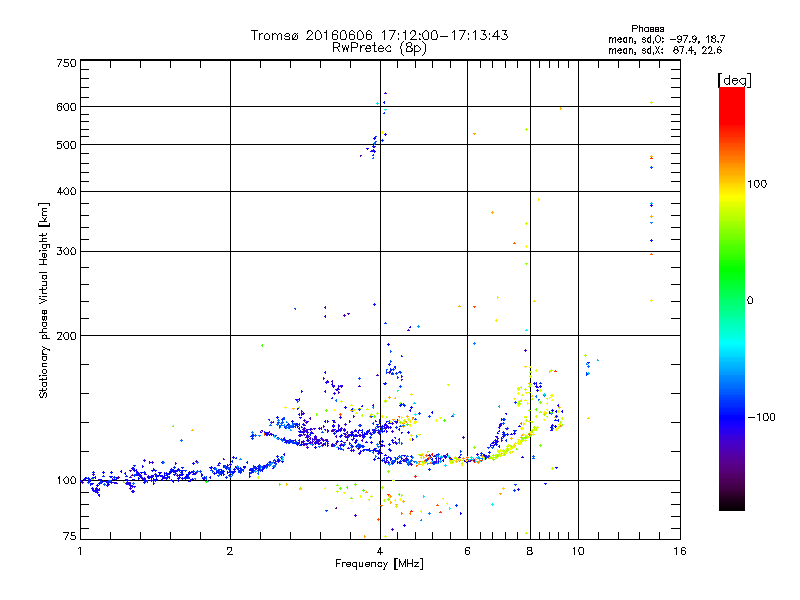Click the title "Tromsø 20160606 17:12:00-17:13:43"
The image size is (800, 600).
pos(379,35)
